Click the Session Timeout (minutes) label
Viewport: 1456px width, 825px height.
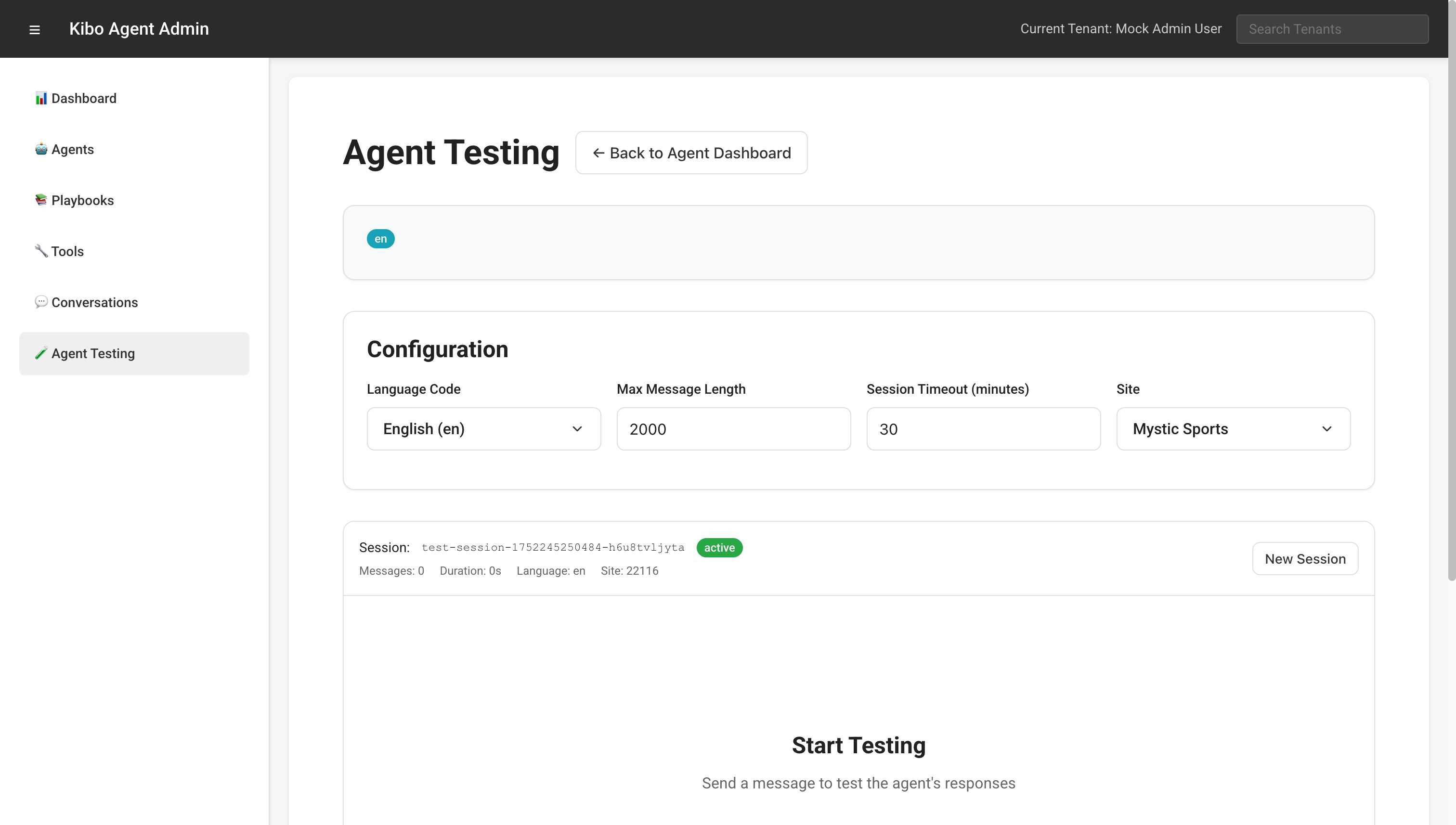click(x=948, y=389)
